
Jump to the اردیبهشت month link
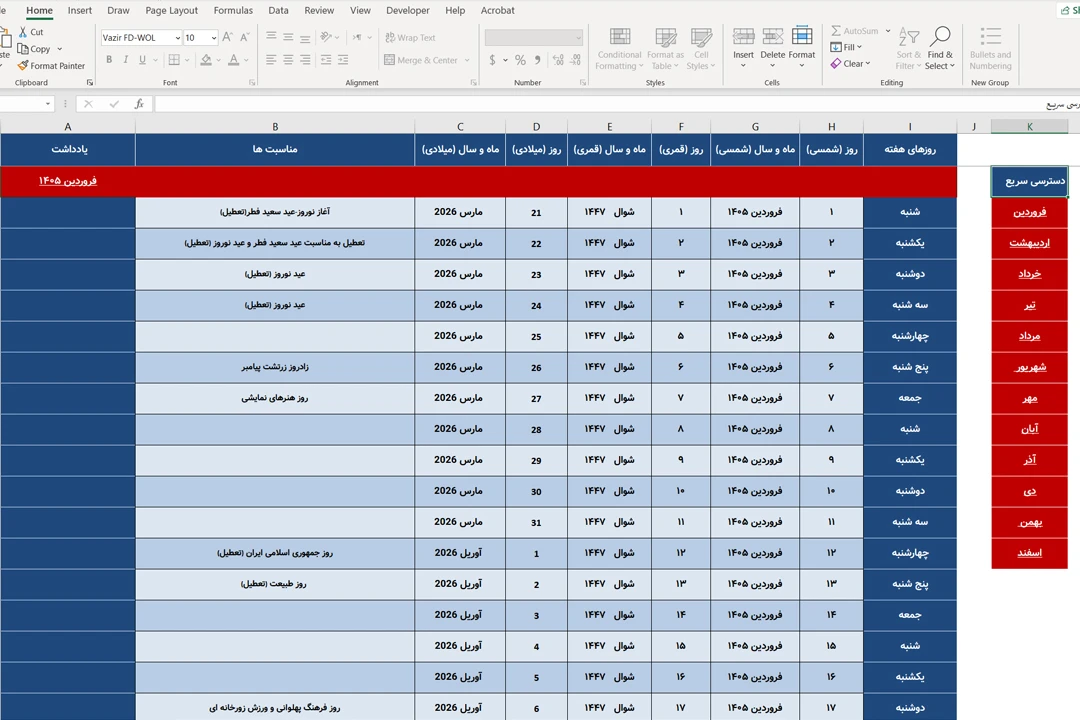tap(1029, 243)
